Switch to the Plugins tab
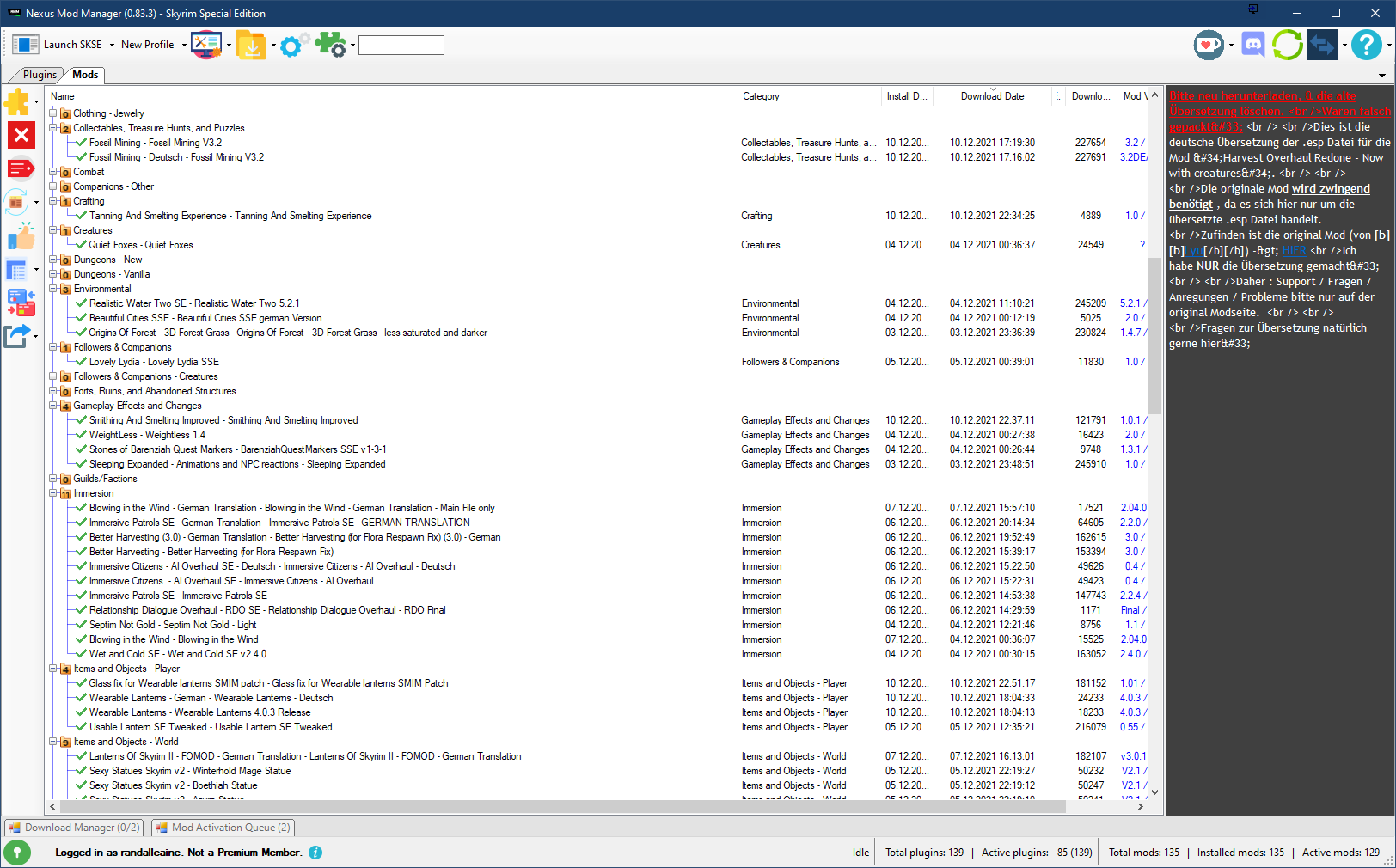 pyautogui.click(x=40, y=75)
